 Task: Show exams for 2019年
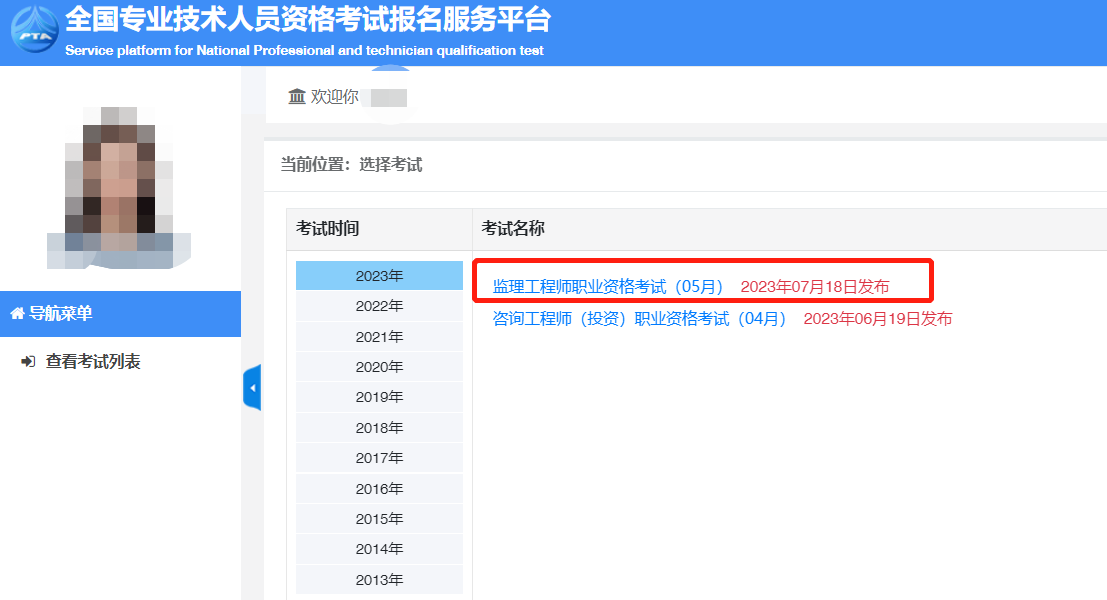[x=379, y=397]
